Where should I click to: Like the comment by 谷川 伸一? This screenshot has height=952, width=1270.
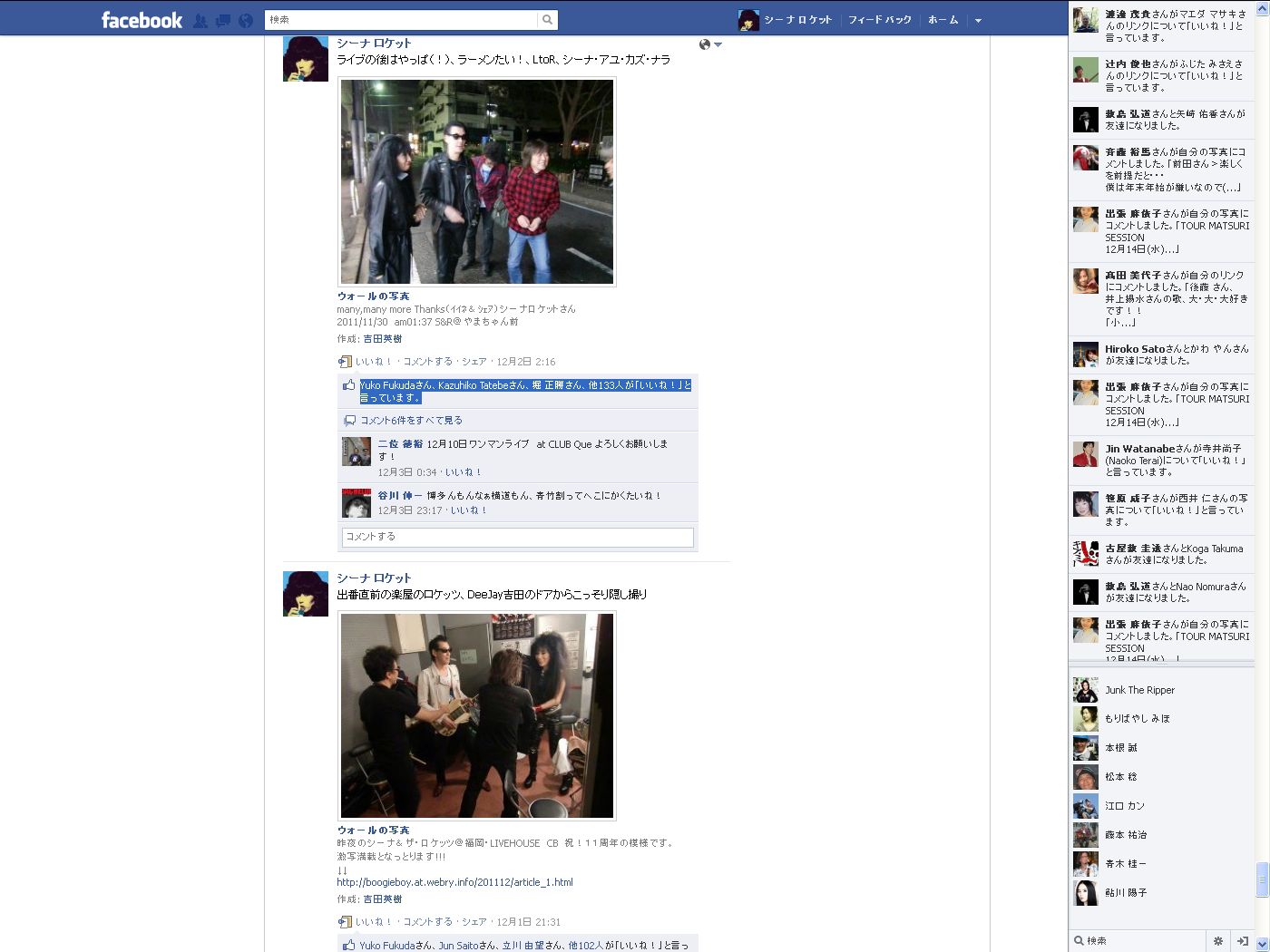click(468, 510)
